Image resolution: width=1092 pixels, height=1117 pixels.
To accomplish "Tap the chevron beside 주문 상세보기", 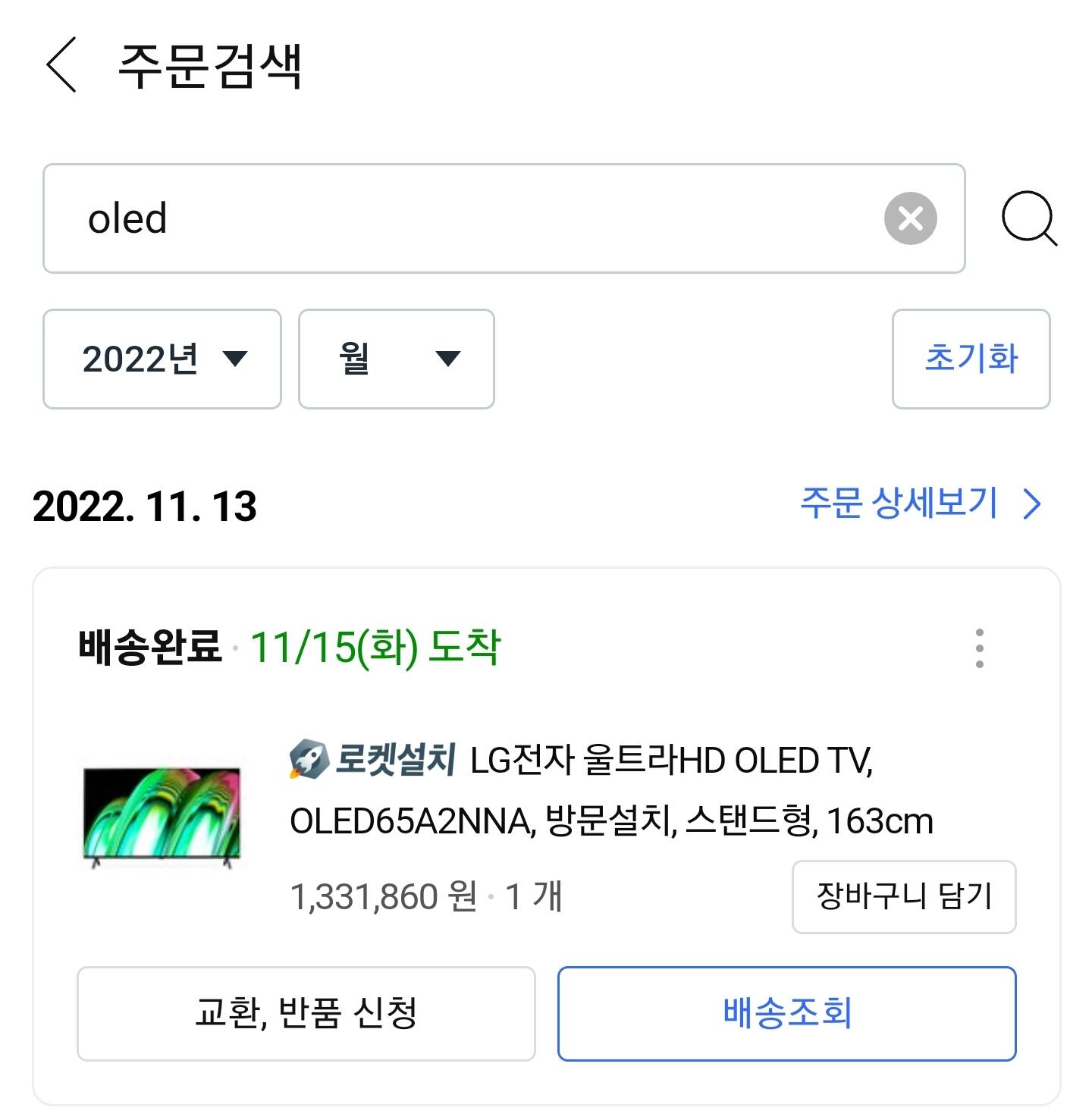I will 1032,504.
